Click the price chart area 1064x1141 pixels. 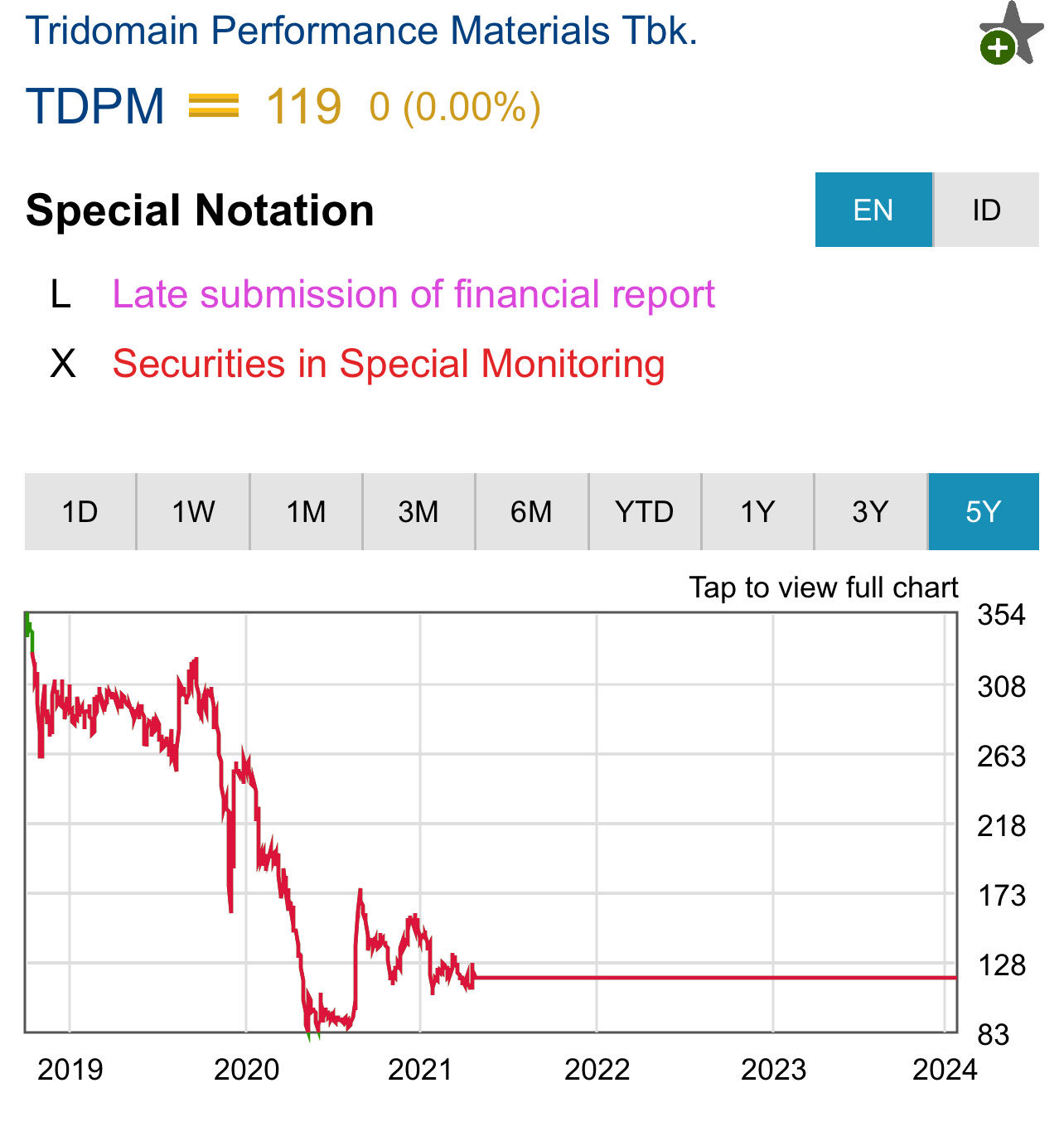pyautogui.click(x=491, y=822)
